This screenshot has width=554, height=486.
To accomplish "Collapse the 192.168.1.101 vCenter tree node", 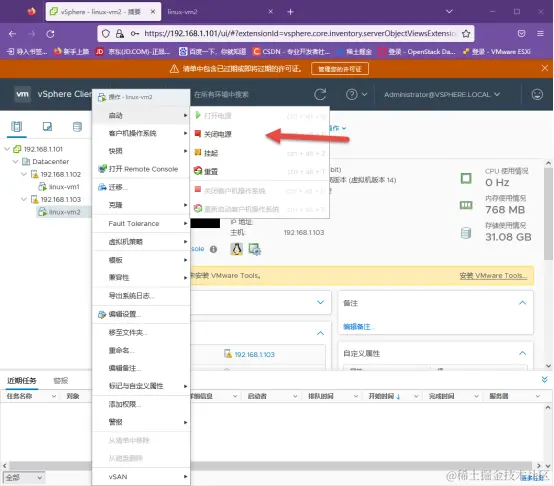I will (7, 149).
